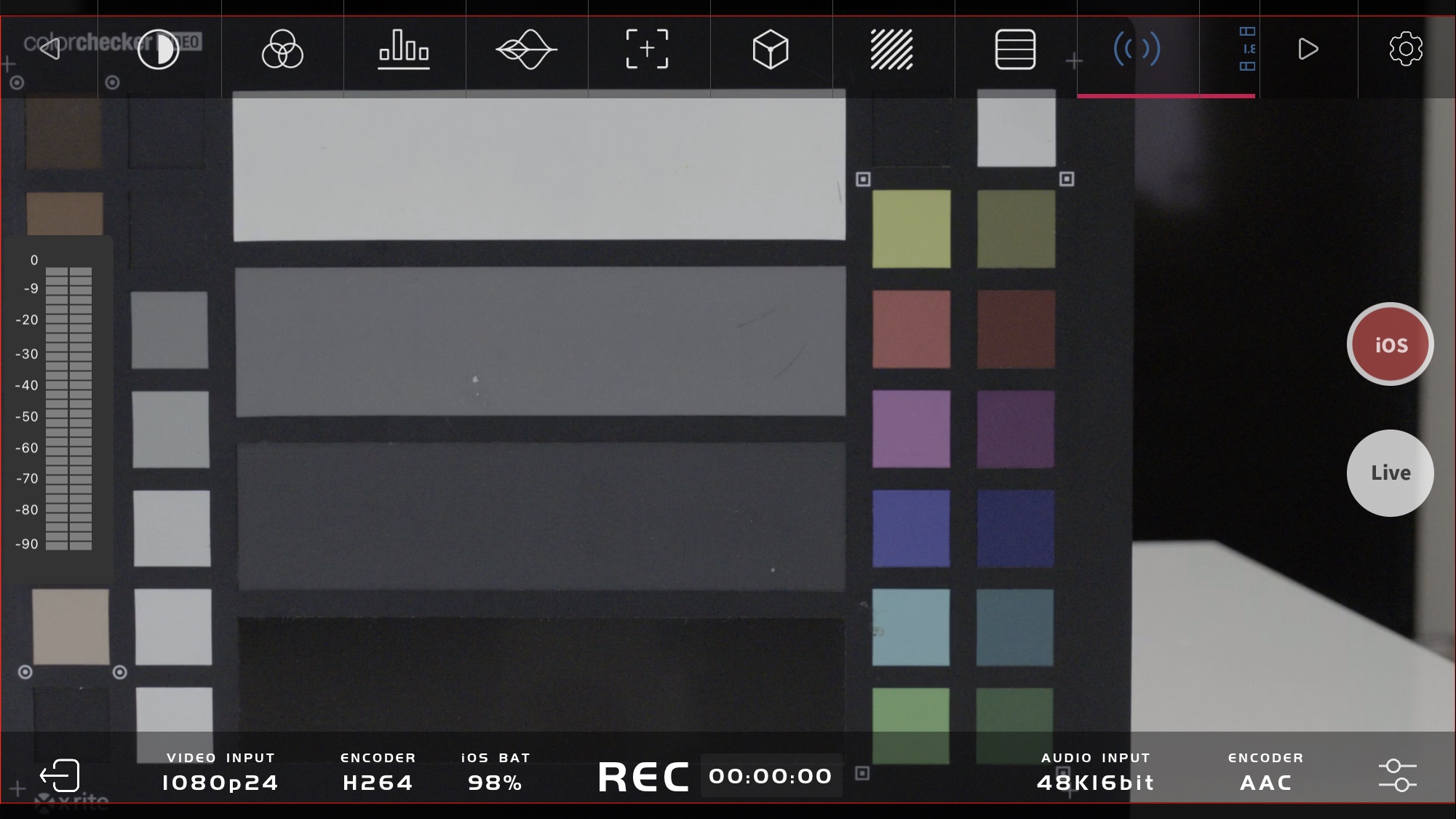
Task: Toggle the zebra stripes overlay
Action: coord(891,50)
